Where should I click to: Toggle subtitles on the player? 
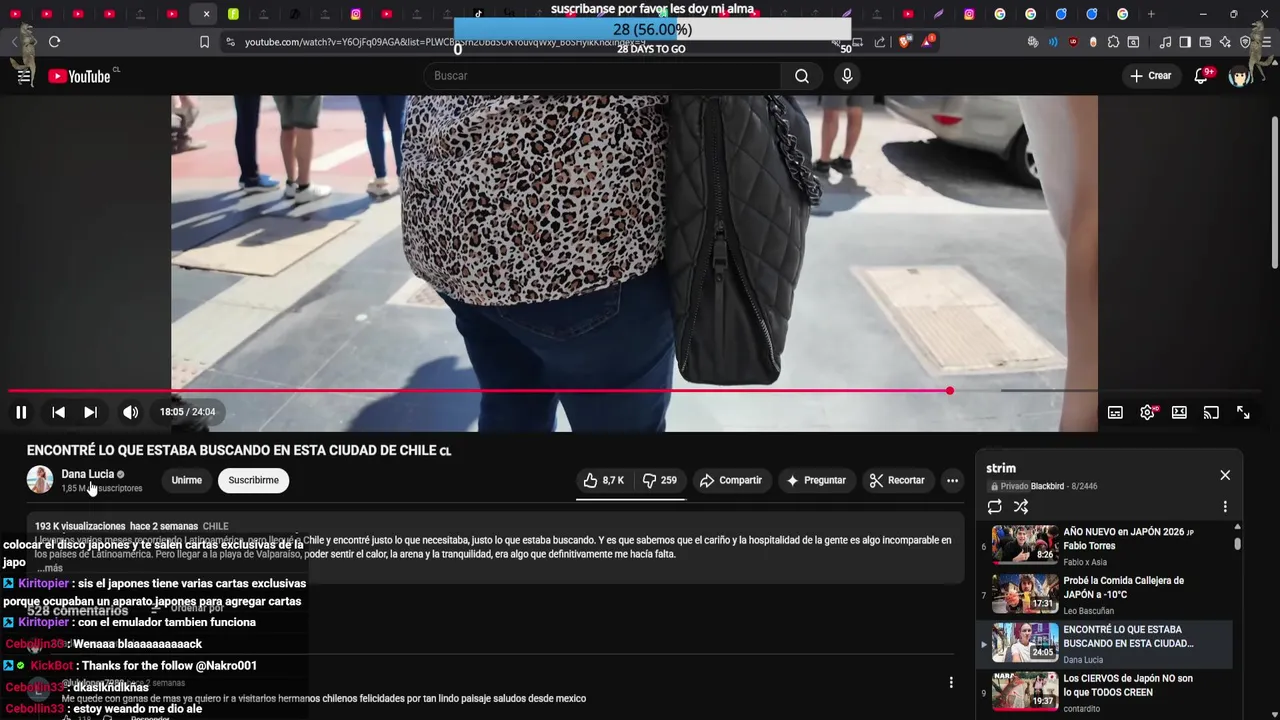pos(1115,412)
